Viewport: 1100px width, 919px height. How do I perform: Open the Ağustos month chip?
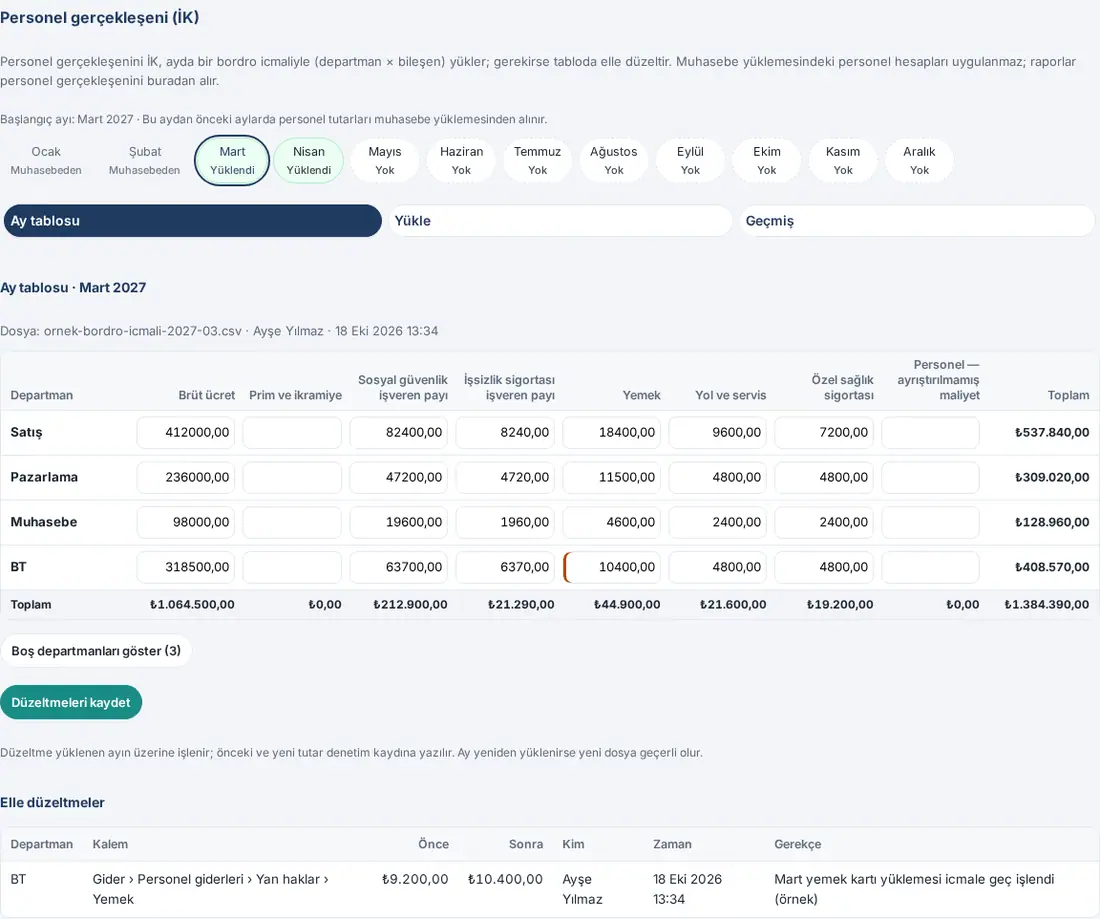click(614, 161)
